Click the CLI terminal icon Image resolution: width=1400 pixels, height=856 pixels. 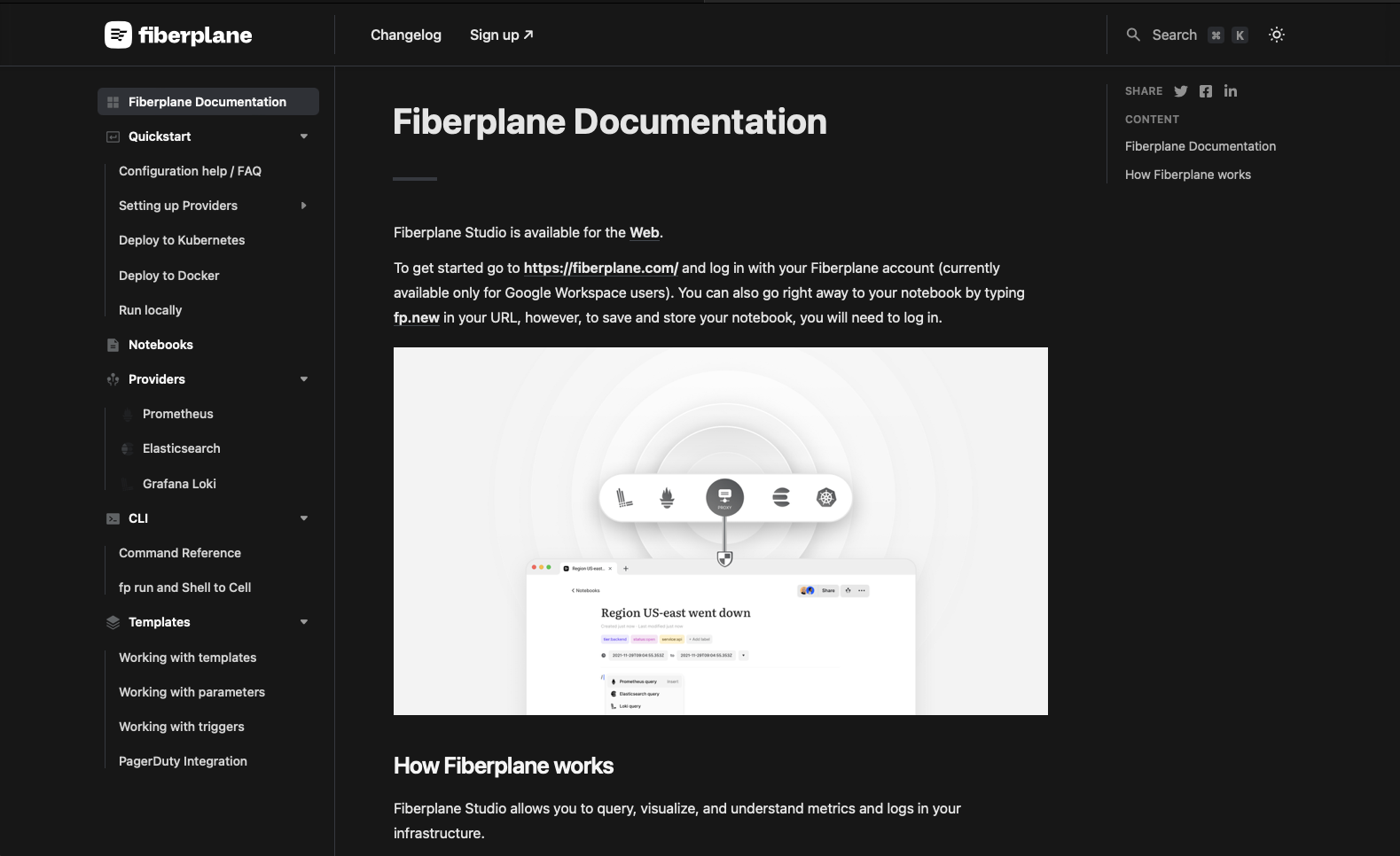click(x=113, y=518)
